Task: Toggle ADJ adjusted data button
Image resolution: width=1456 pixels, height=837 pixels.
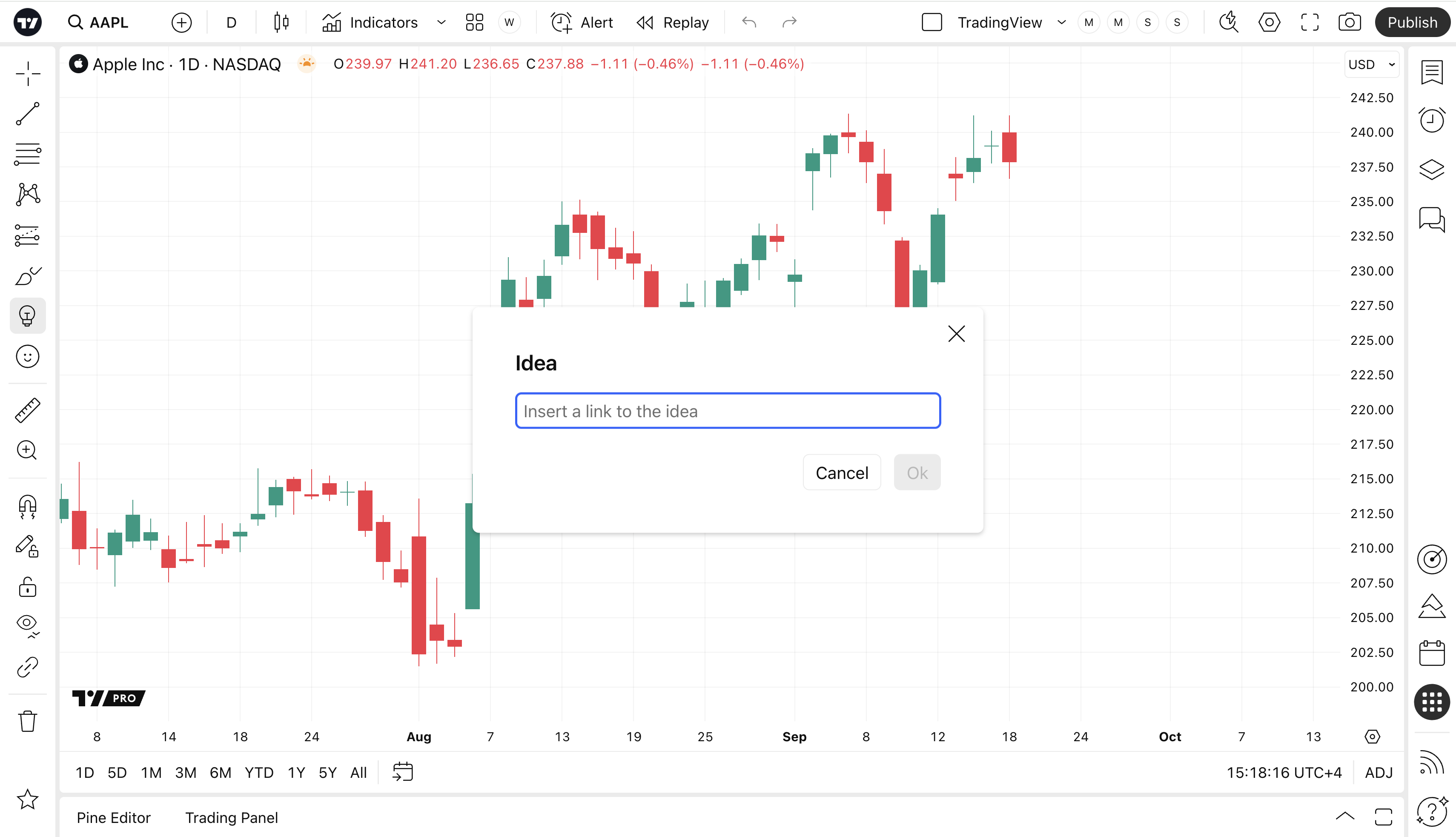Action: 1379,773
